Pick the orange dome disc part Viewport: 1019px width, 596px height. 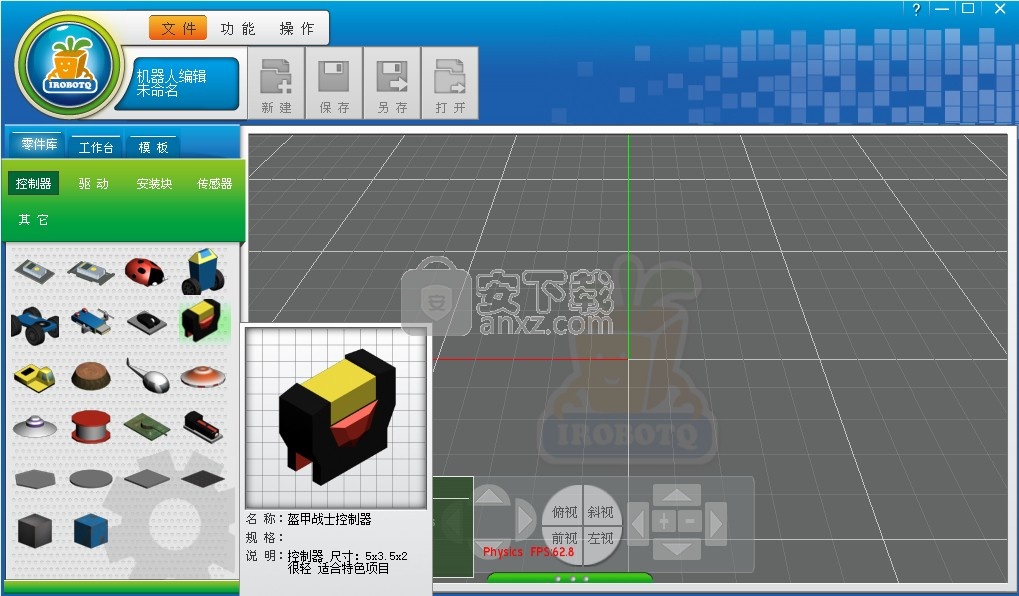click(203, 376)
